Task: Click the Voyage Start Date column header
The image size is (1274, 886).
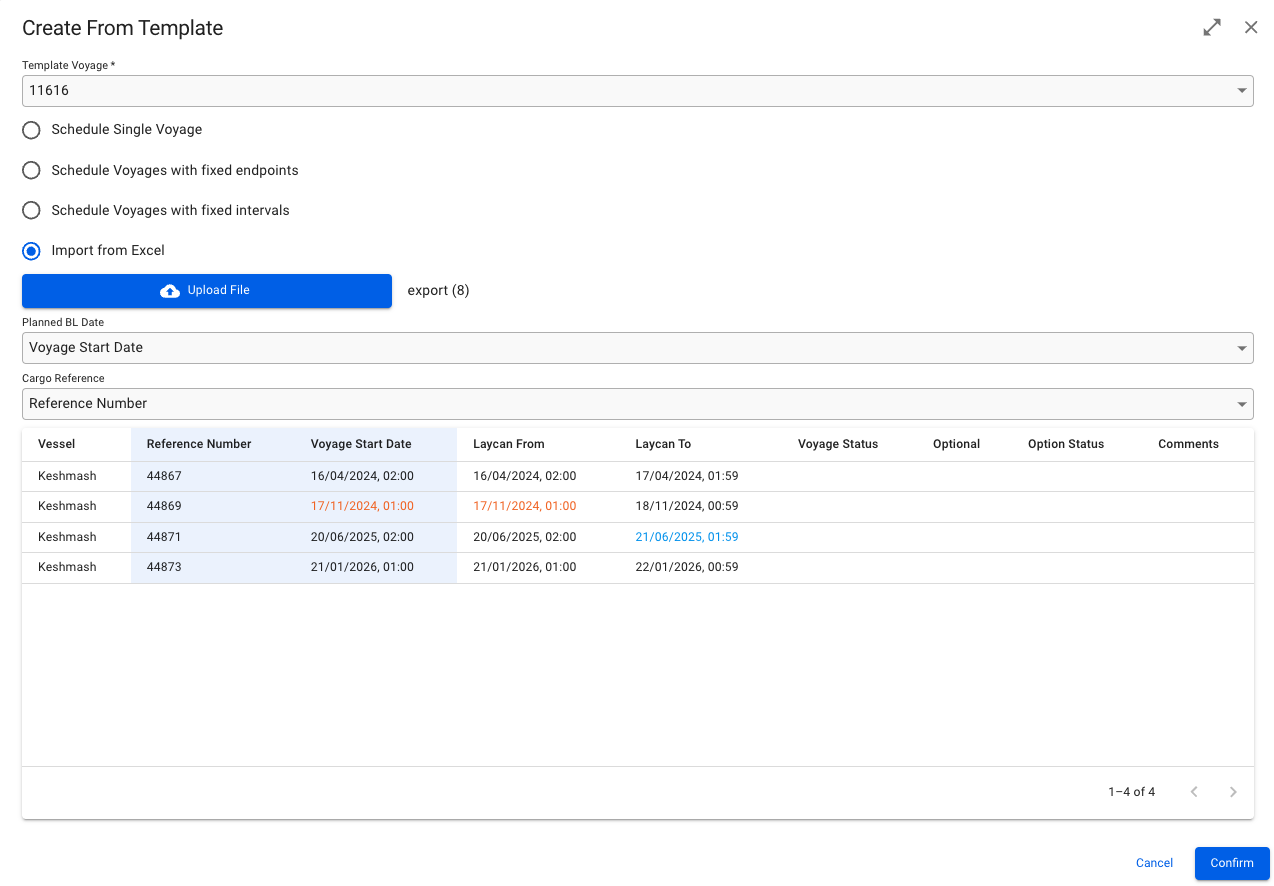Action: [x=361, y=444]
